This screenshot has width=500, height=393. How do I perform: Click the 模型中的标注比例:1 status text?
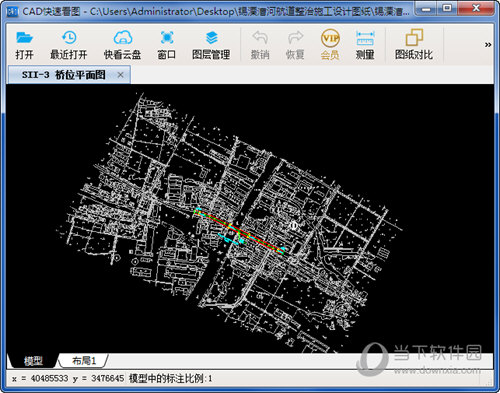pos(170,379)
